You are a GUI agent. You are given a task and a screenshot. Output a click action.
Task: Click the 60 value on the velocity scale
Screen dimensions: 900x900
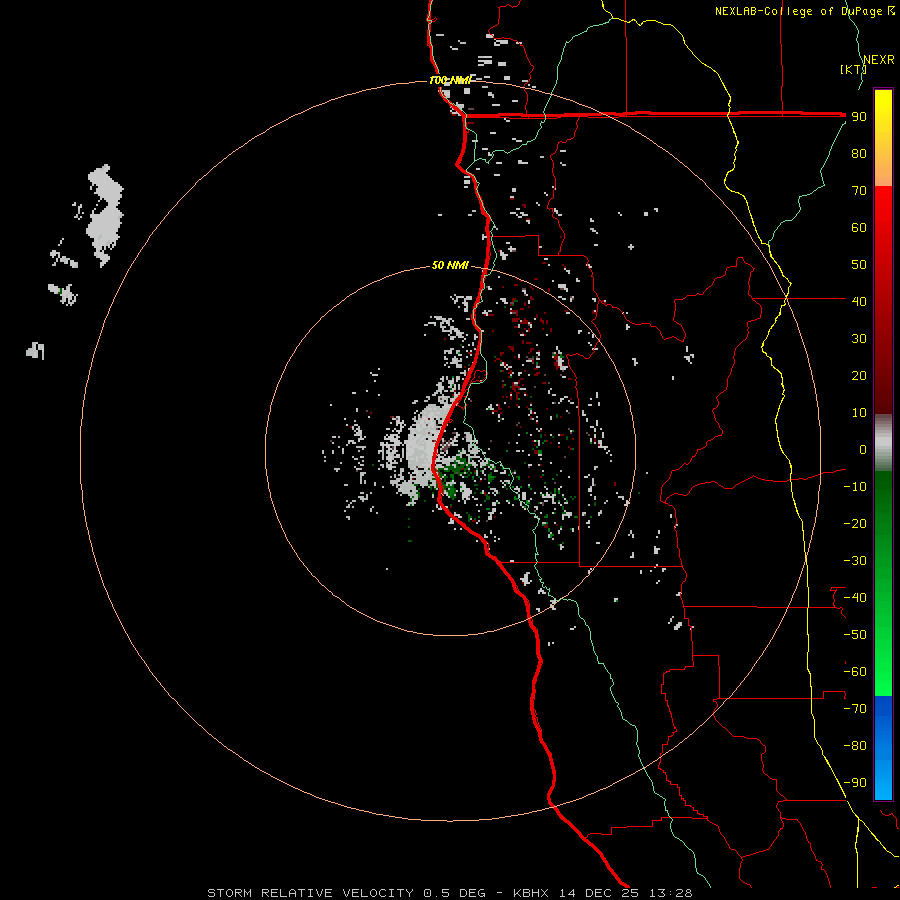click(x=859, y=228)
